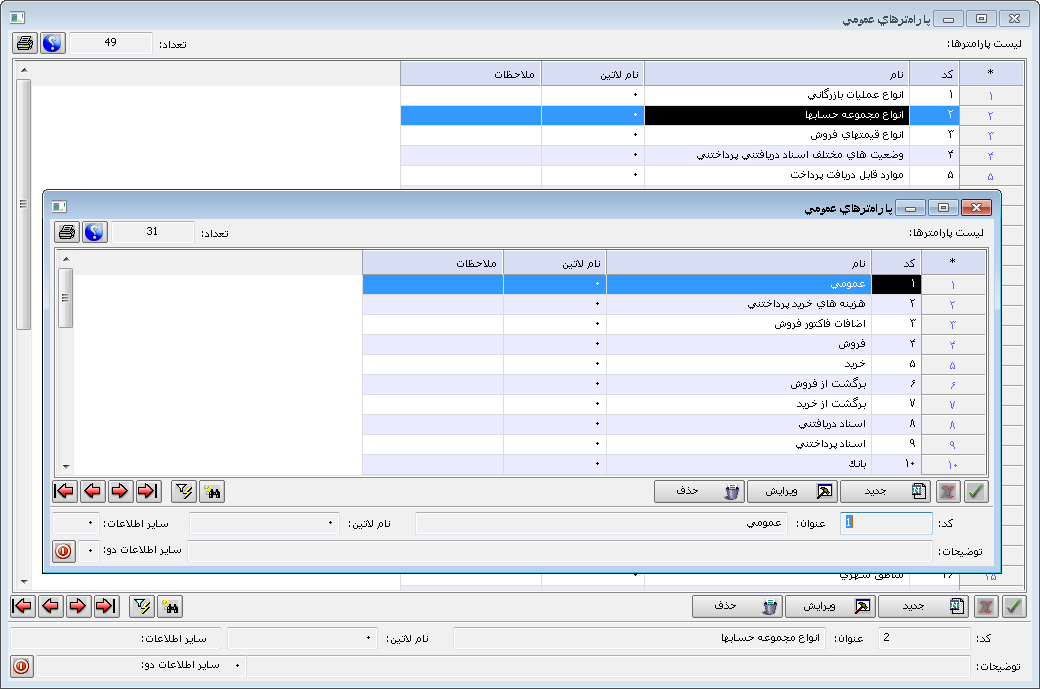Image resolution: width=1040 pixels, height=689 pixels.
Task: Click the green checkmark confirm icon in the inner window
Action: pyautogui.click(x=978, y=491)
